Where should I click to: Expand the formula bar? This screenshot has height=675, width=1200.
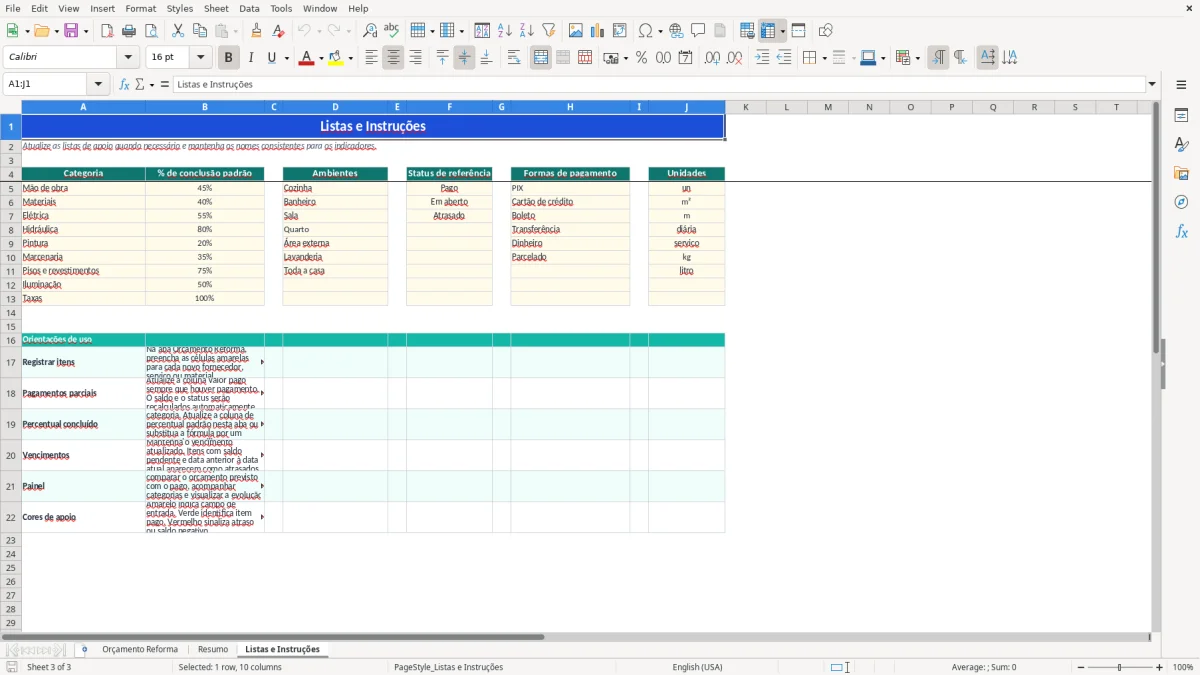tap(1152, 84)
